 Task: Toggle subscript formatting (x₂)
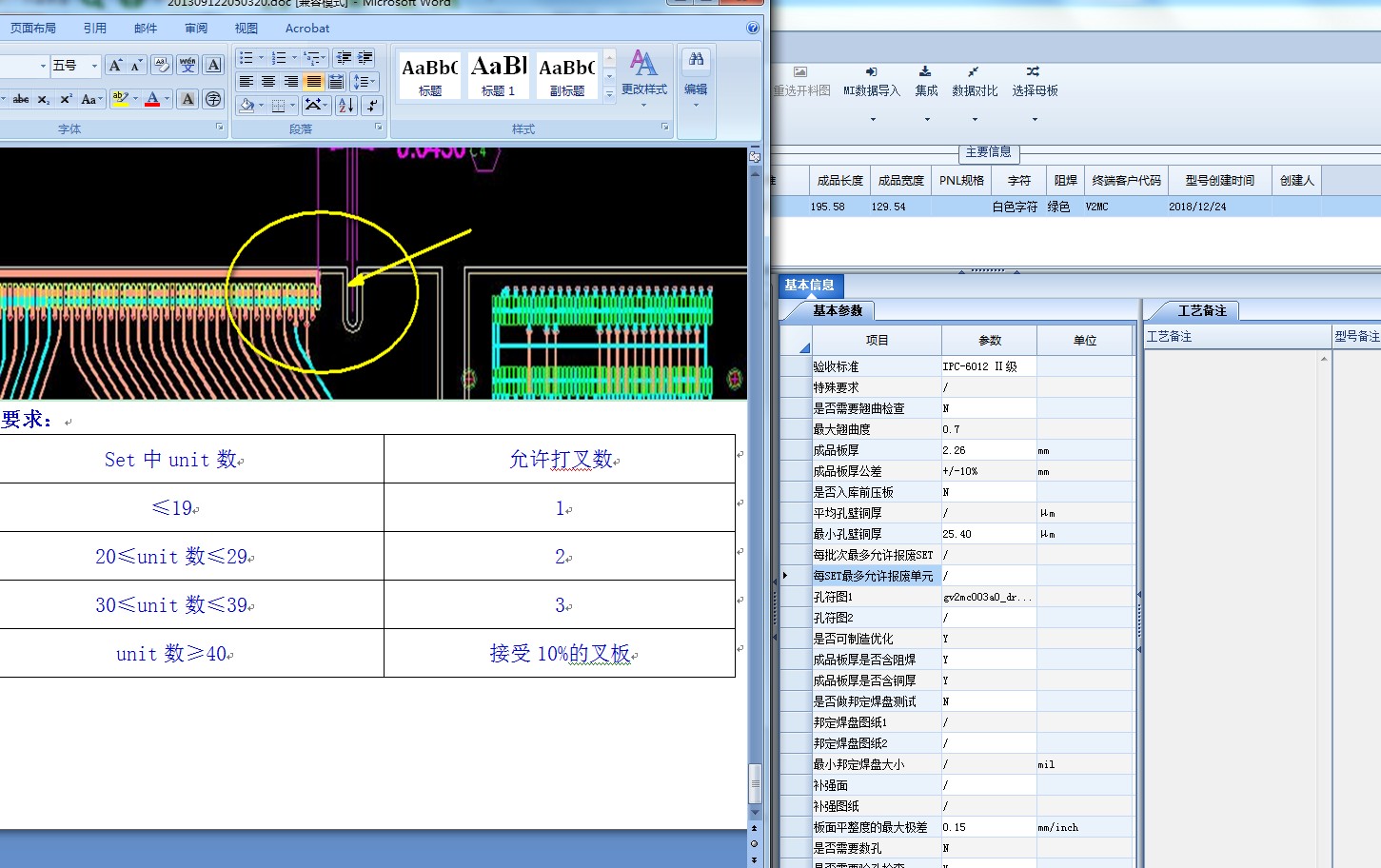(x=44, y=99)
